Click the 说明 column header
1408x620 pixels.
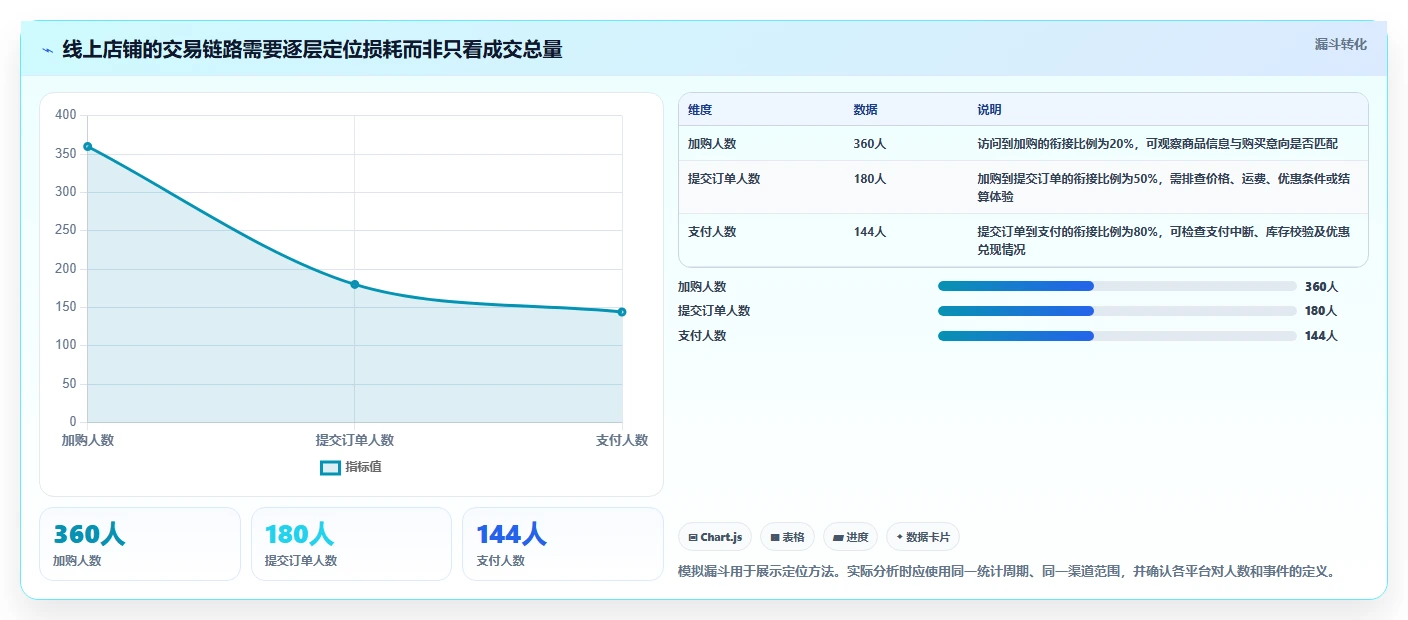pyautogui.click(x=990, y=110)
